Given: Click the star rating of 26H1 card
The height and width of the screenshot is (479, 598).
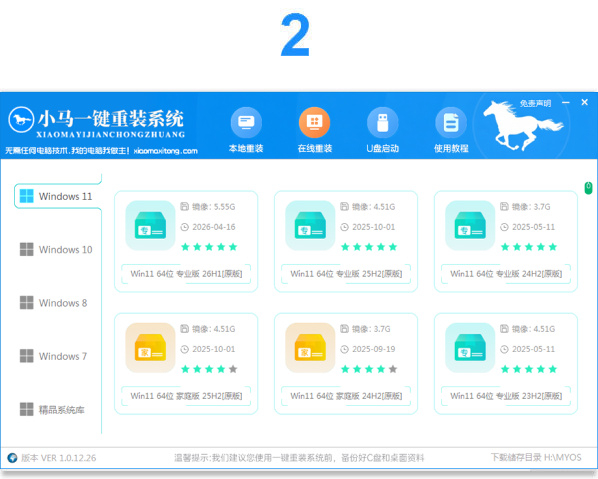Looking at the screenshot, I should click(x=209, y=247).
